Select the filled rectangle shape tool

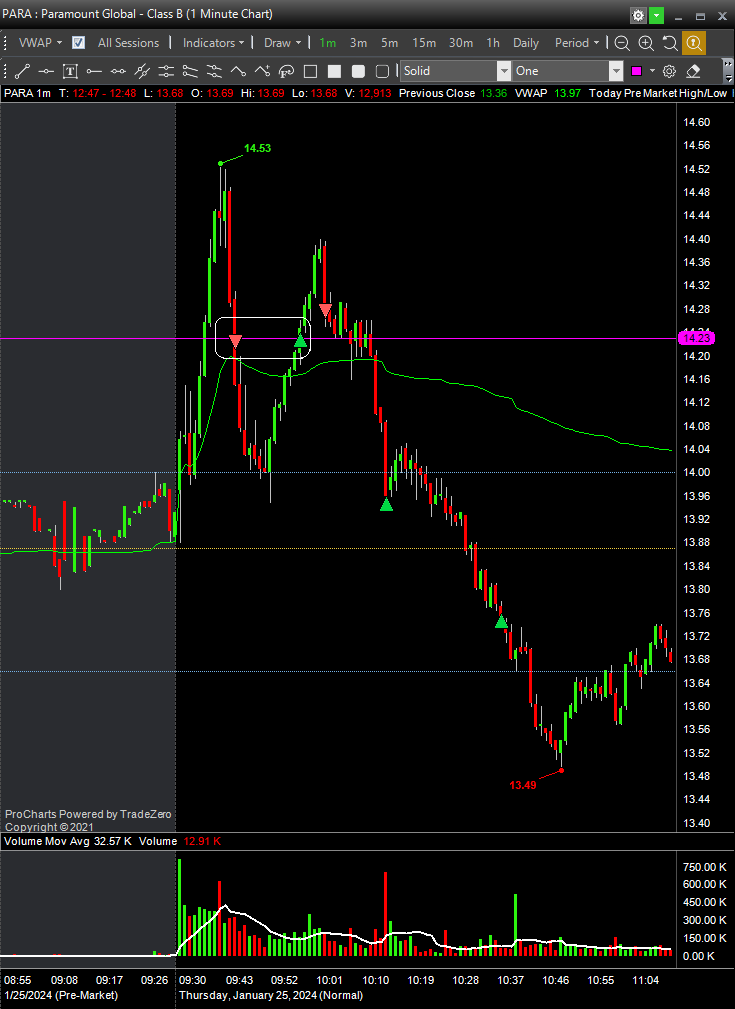click(334, 71)
